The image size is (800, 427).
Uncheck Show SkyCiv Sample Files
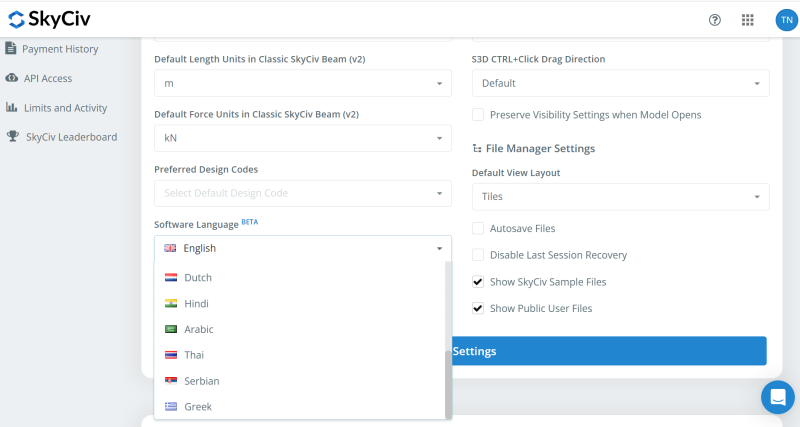pos(478,282)
